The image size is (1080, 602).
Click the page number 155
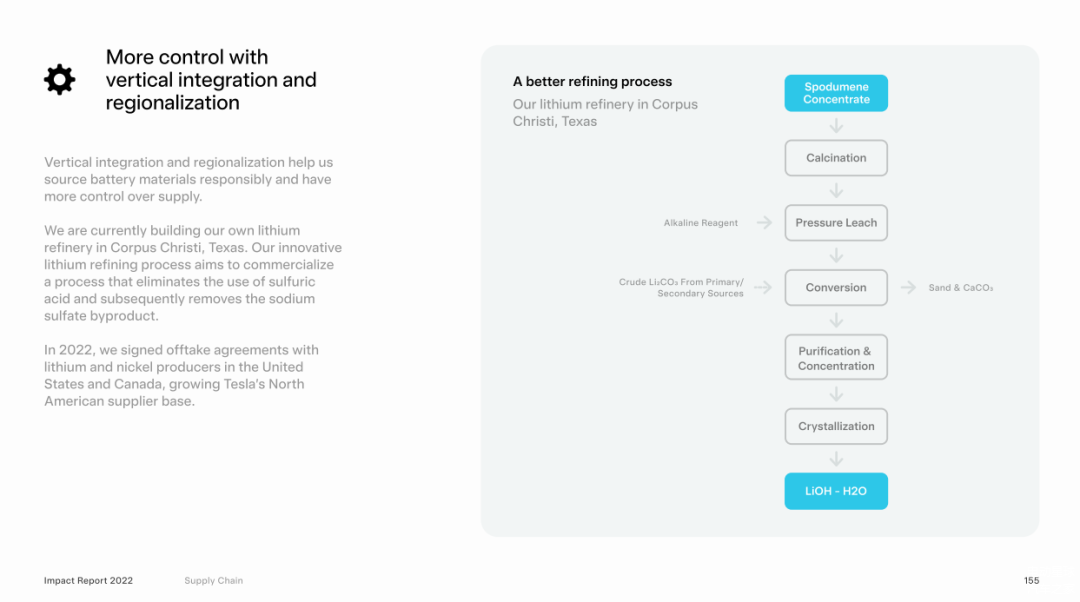(x=1031, y=581)
